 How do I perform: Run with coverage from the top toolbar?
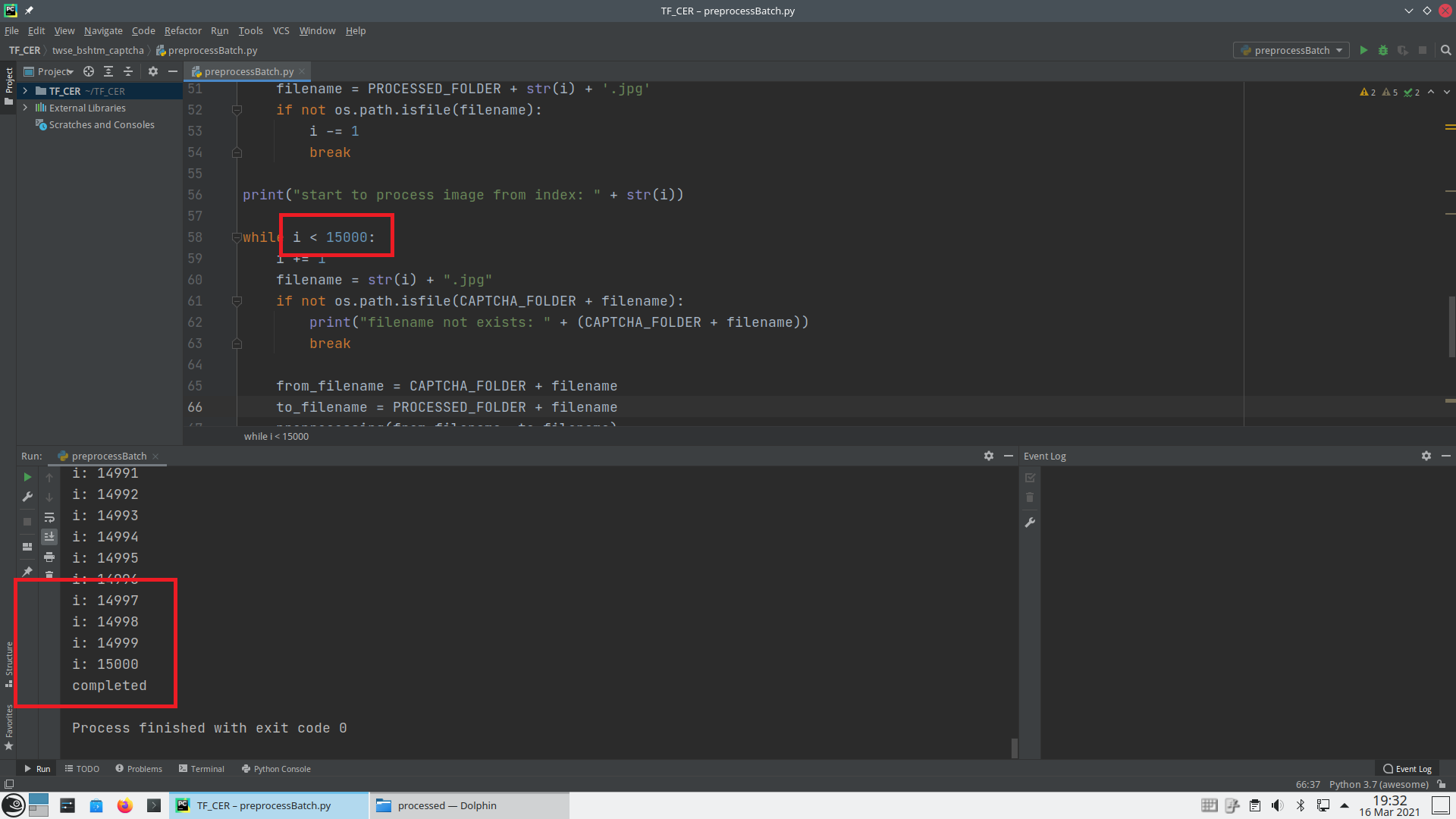click(1403, 50)
